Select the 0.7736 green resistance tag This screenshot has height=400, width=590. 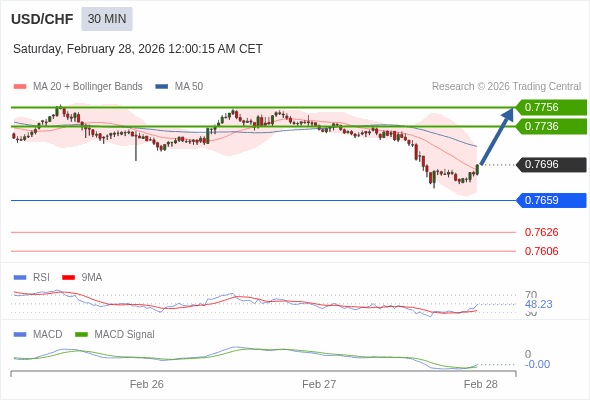click(x=551, y=126)
